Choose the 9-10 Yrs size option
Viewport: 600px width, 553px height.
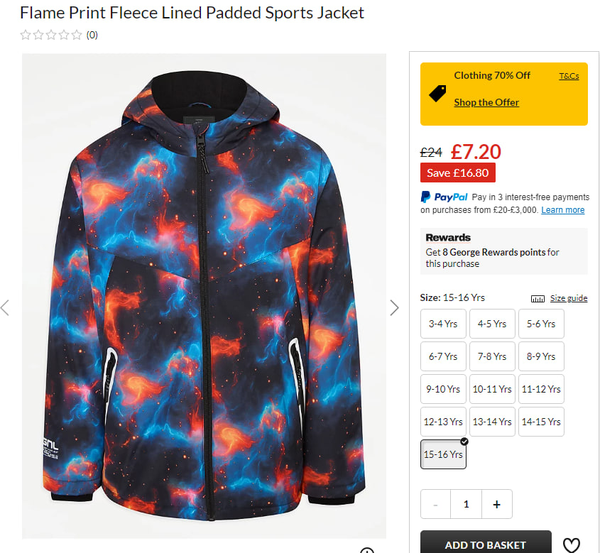pyautogui.click(x=443, y=389)
